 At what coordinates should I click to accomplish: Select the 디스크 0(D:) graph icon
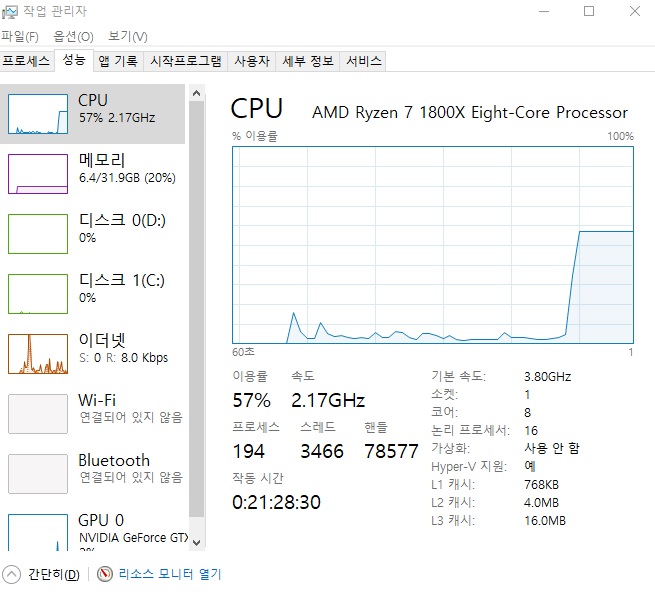coord(38,234)
